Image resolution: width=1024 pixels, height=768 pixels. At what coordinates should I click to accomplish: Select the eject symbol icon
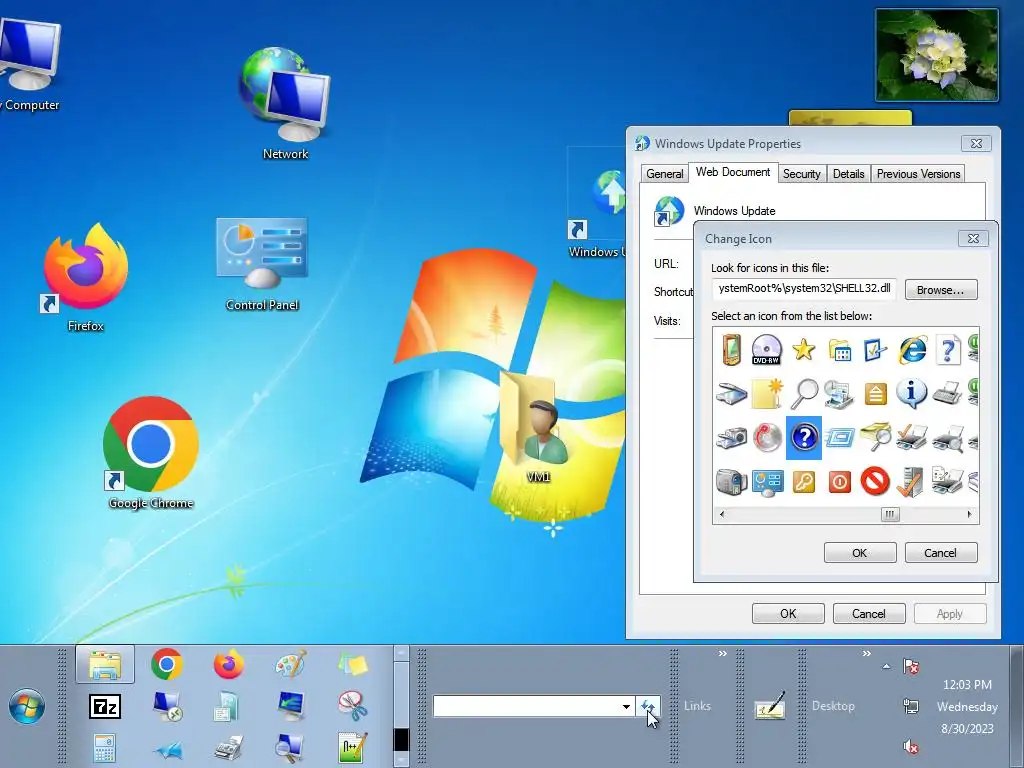[875, 394]
